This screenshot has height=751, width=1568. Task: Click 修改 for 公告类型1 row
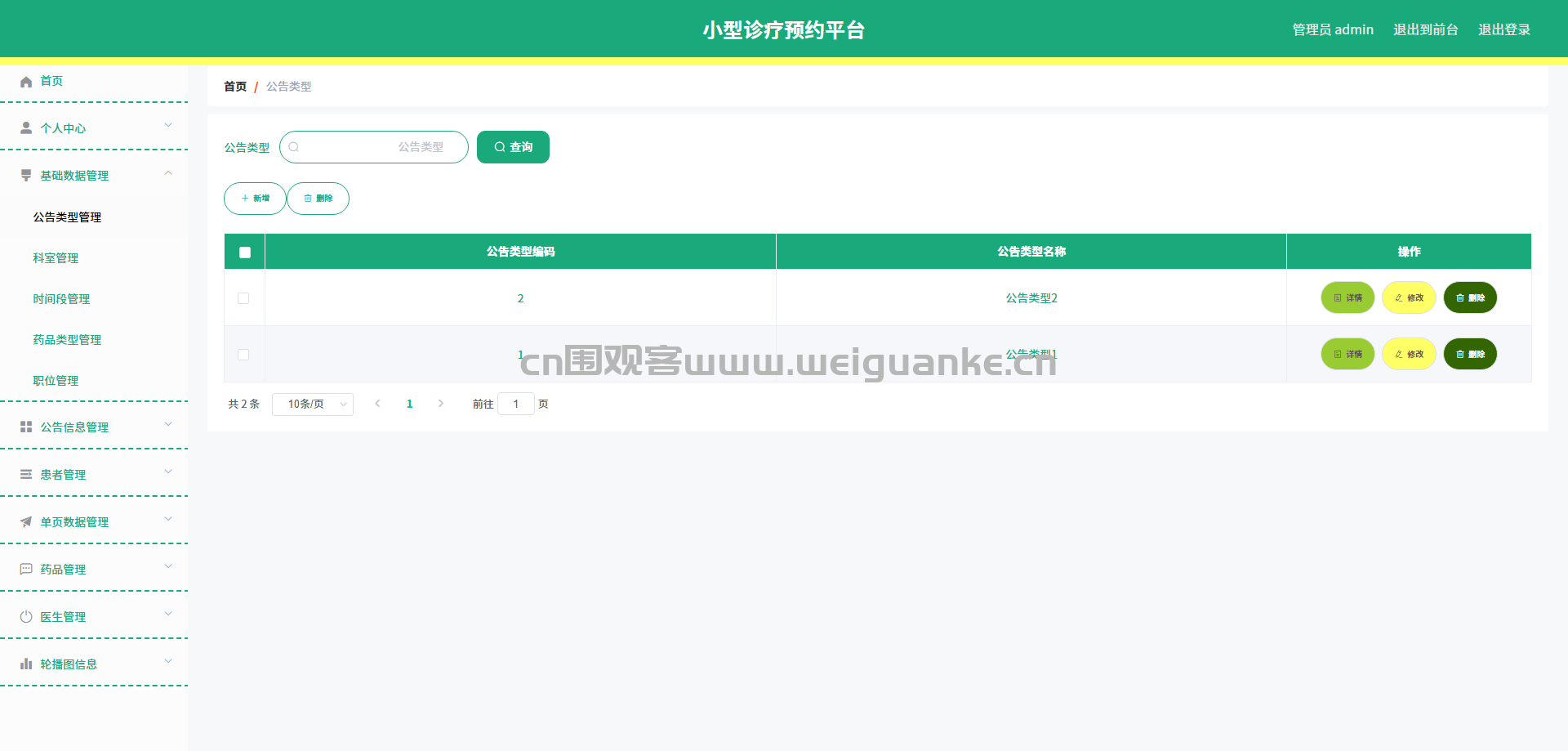pos(1409,355)
